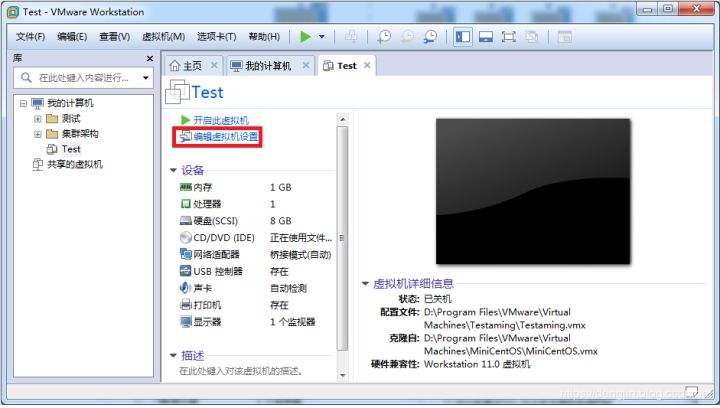The image size is (720, 408).
Task: Click the large Test VM header icon
Action: (177, 91)
